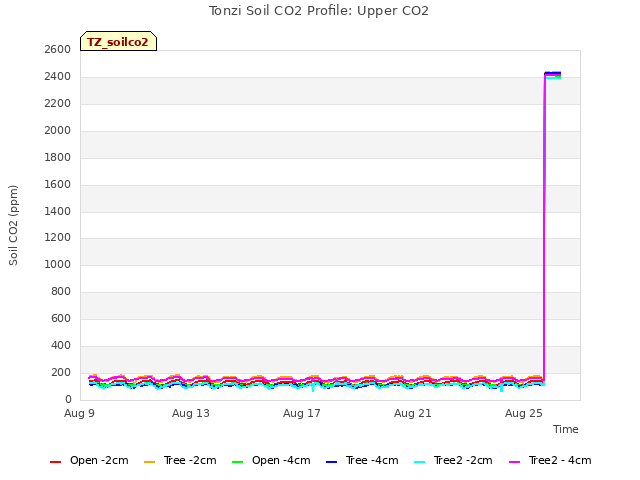Toggle the 'Open -2cm' legend label
The height and width of the screenshot is (480, 640).
(x=99, y=460)
